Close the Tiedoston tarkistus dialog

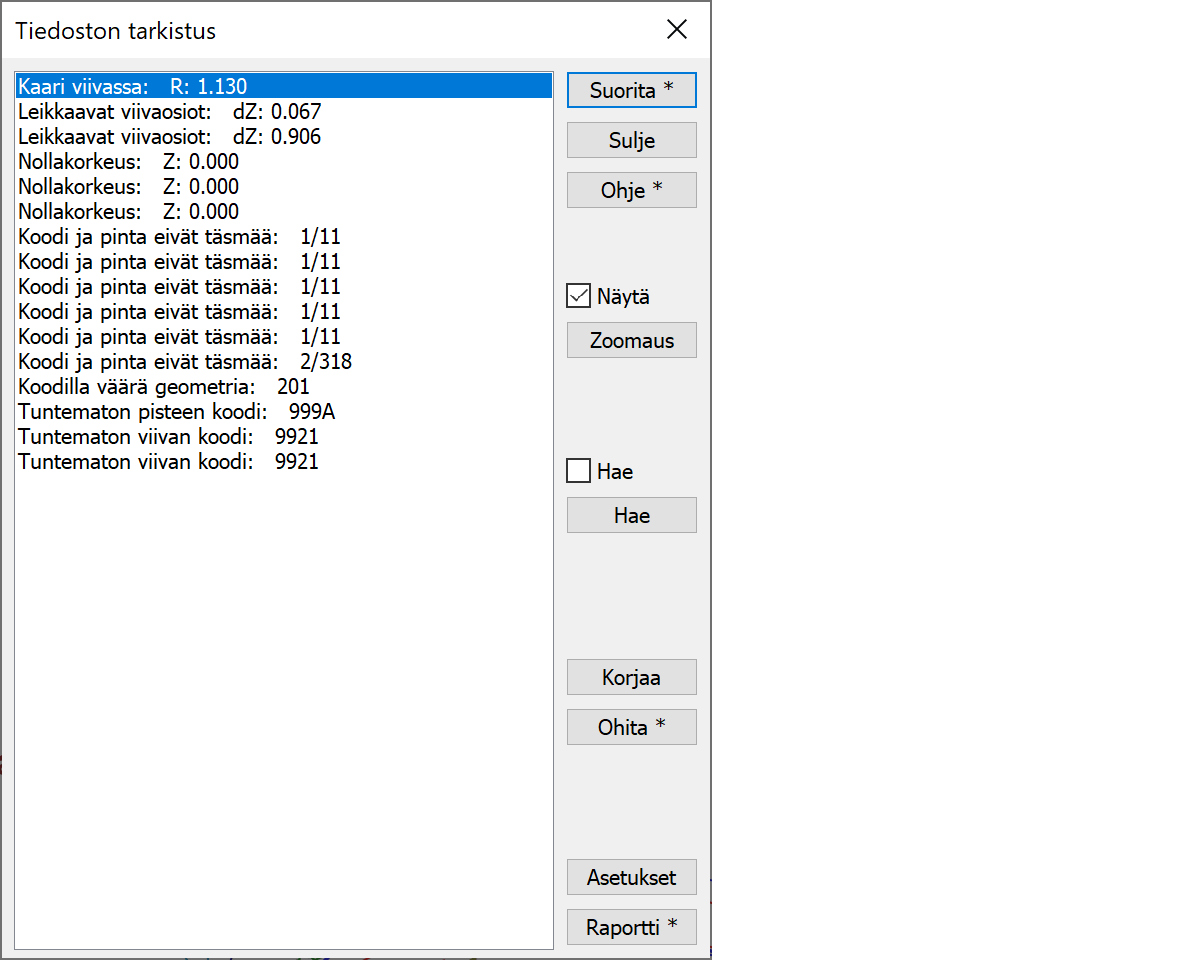677,30
